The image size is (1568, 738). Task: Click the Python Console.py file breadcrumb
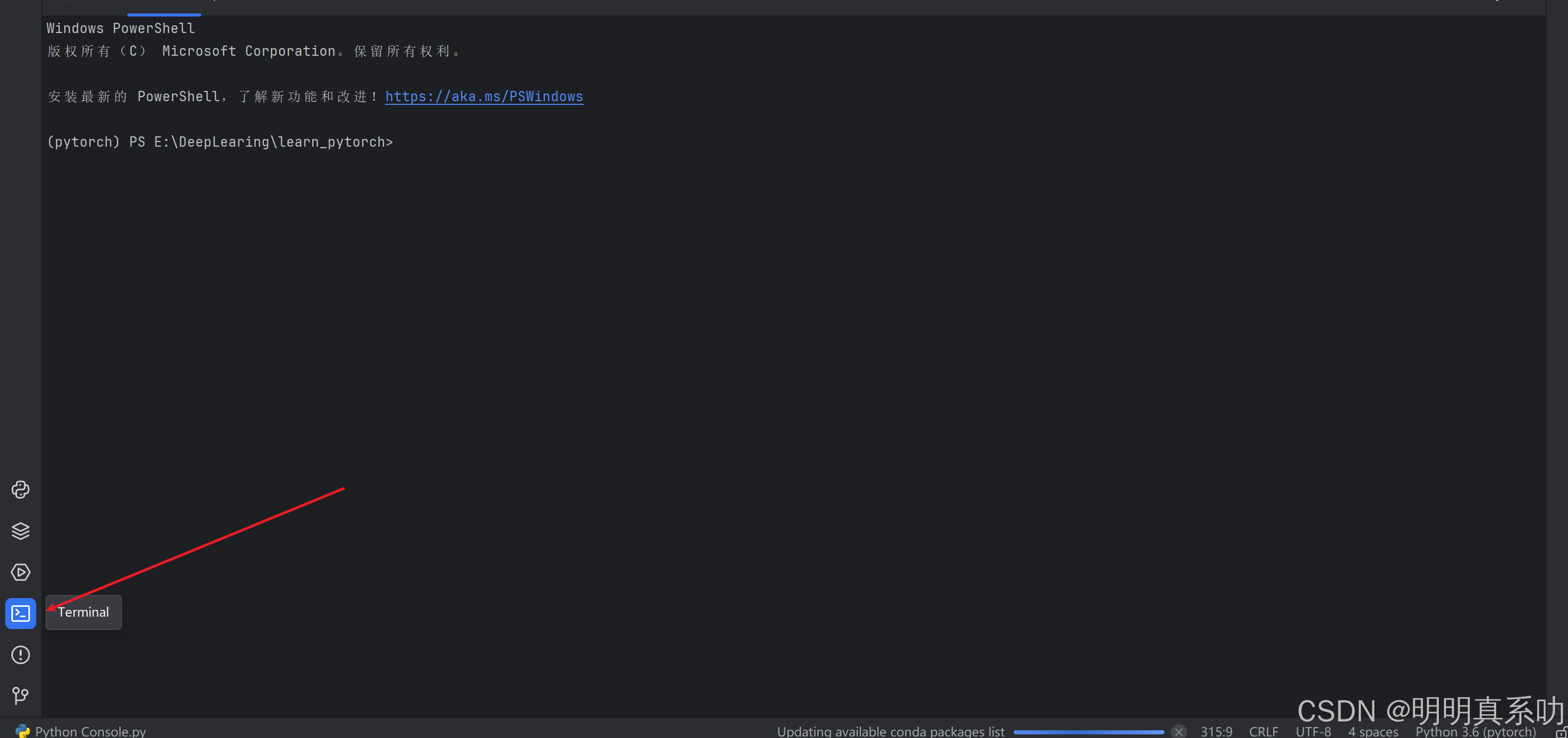coord(90,731)
